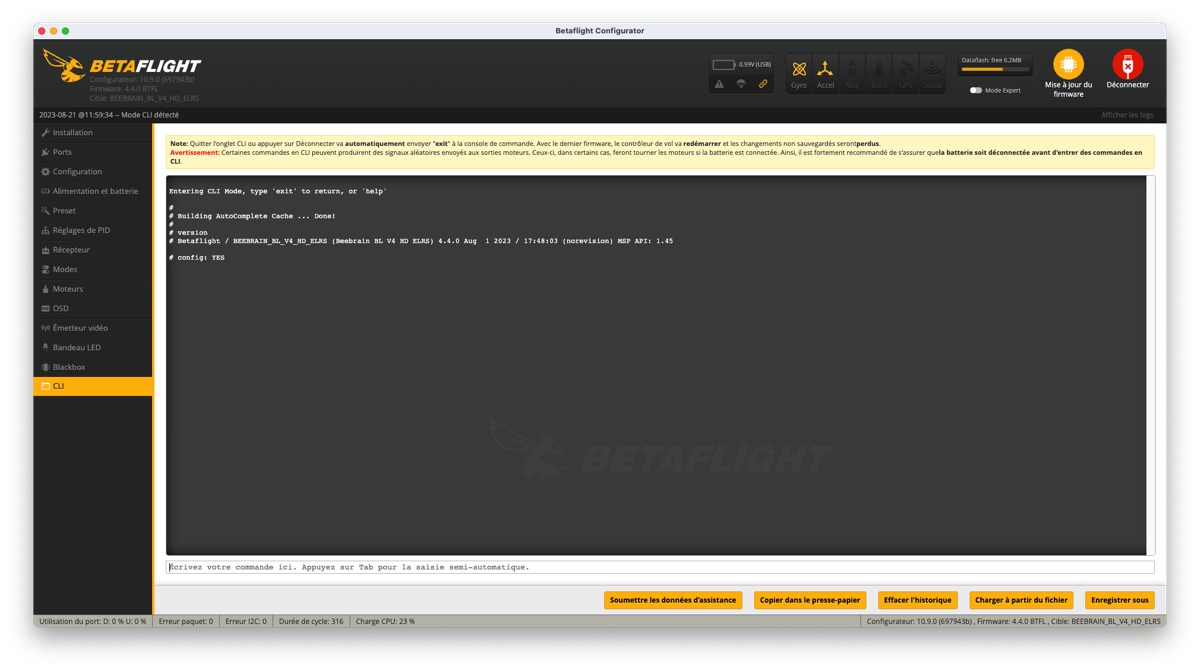This screenshot has height=671, width=1200.
Task: Switch to the Preset tab
Action: click(x=93, y=210)
